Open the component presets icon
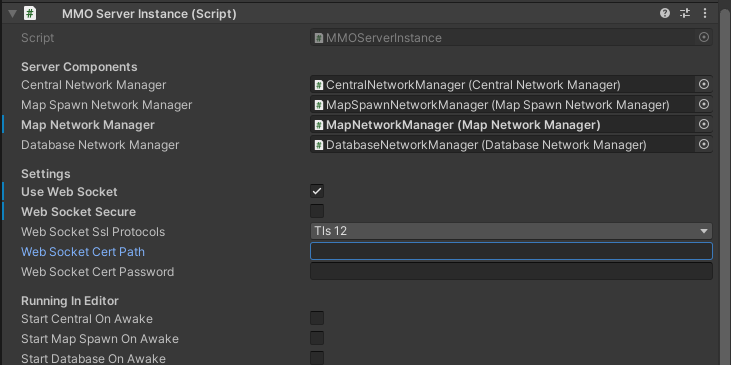Screen dimensions: 731x365 point(685,14)
